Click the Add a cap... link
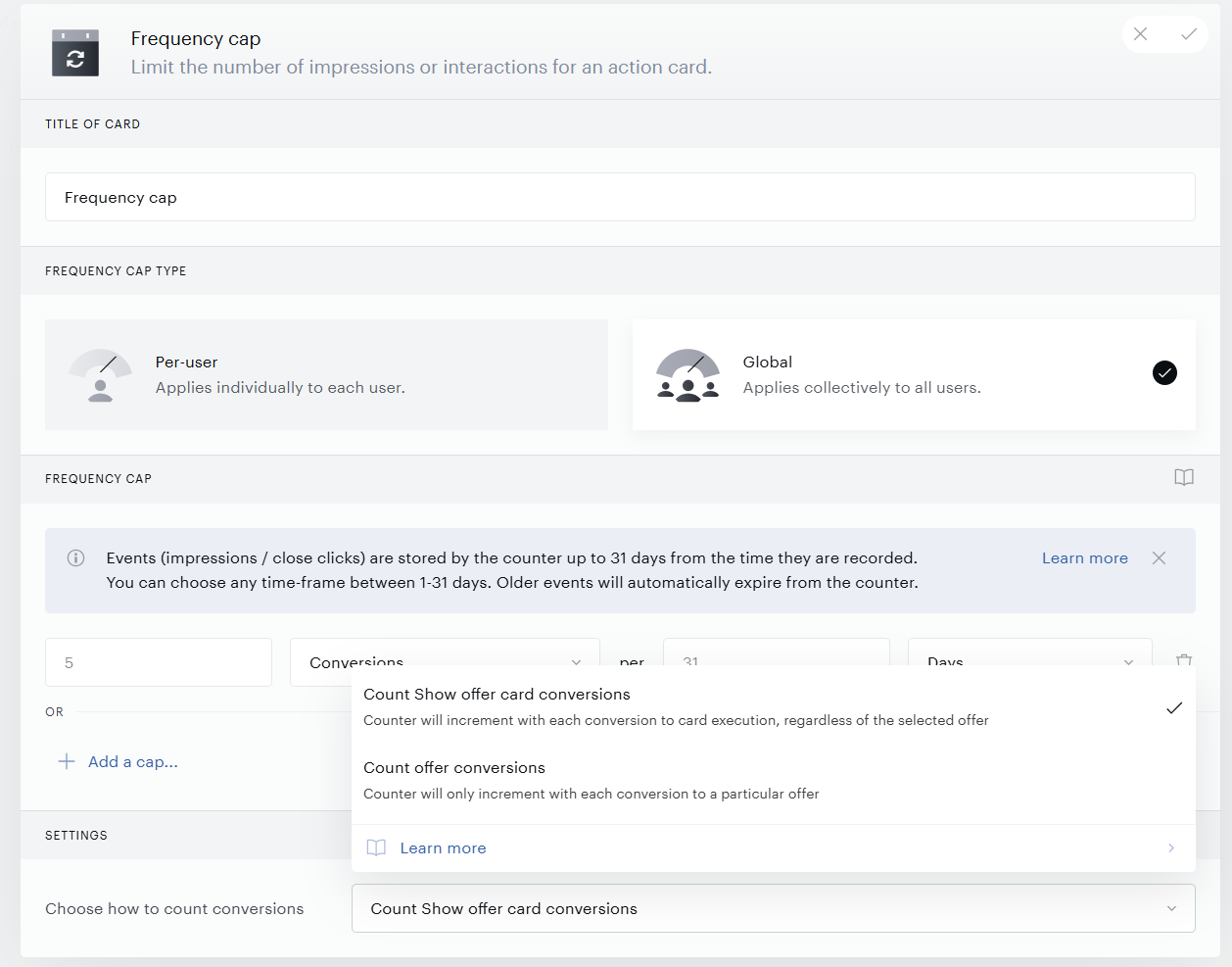The height and width of the screenshot is (967, 1232). pyautogui.click(x=133, y=762)
